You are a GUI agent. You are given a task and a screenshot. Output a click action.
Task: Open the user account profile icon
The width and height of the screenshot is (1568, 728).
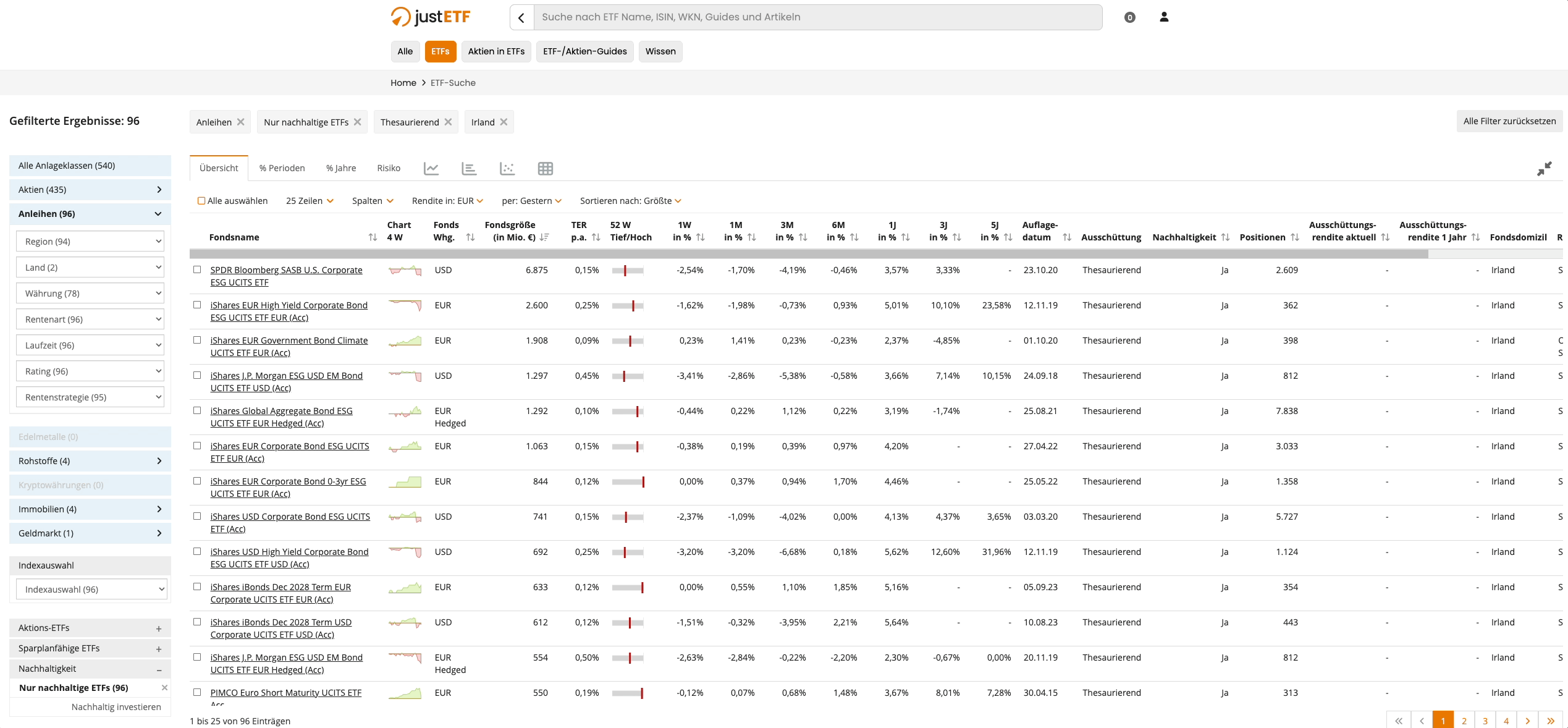point(1164,17)
